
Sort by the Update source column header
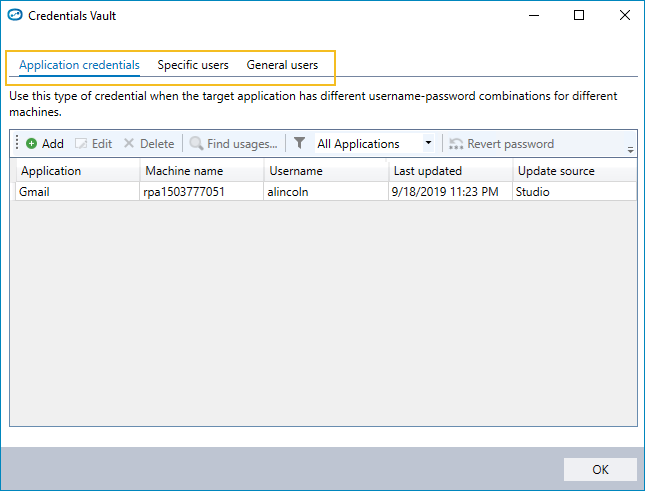click(x=574, y=171)
